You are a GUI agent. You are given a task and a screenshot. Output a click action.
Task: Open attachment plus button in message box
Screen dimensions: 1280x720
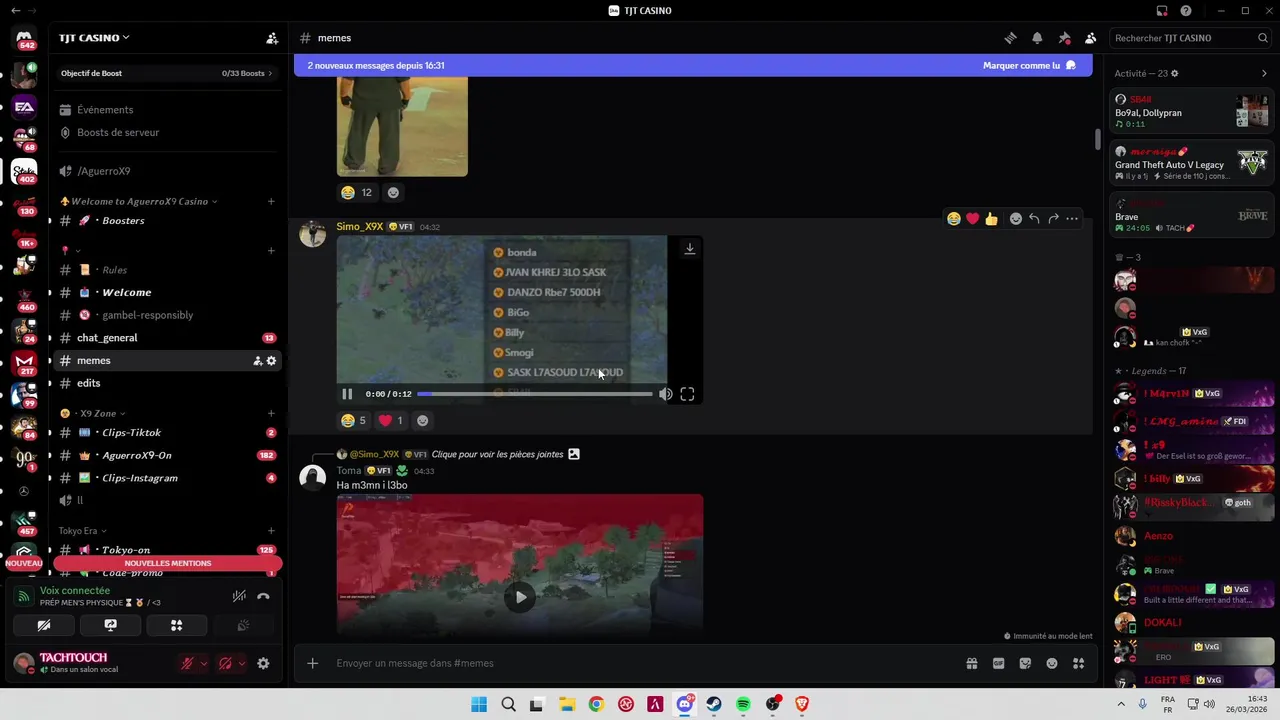313,663
